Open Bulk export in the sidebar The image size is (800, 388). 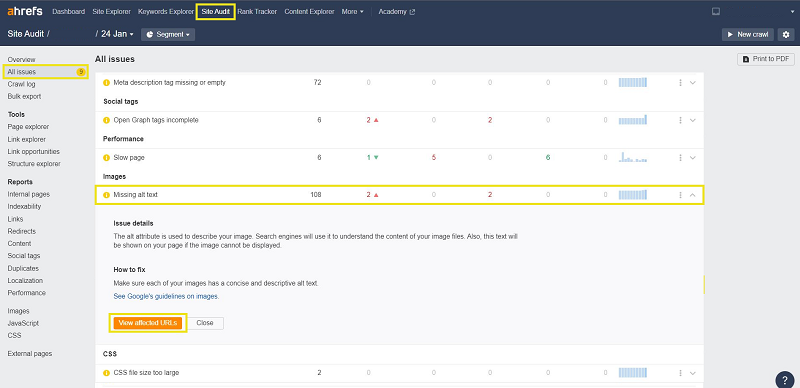click(x=24, y=96)
